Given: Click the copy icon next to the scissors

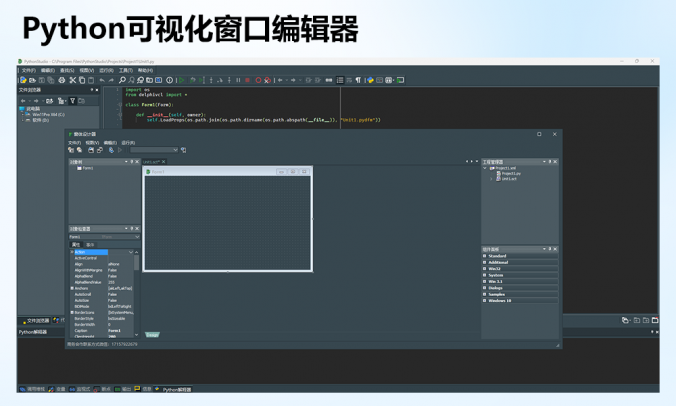Looking at the screenshot, I should tap(82, 80).
